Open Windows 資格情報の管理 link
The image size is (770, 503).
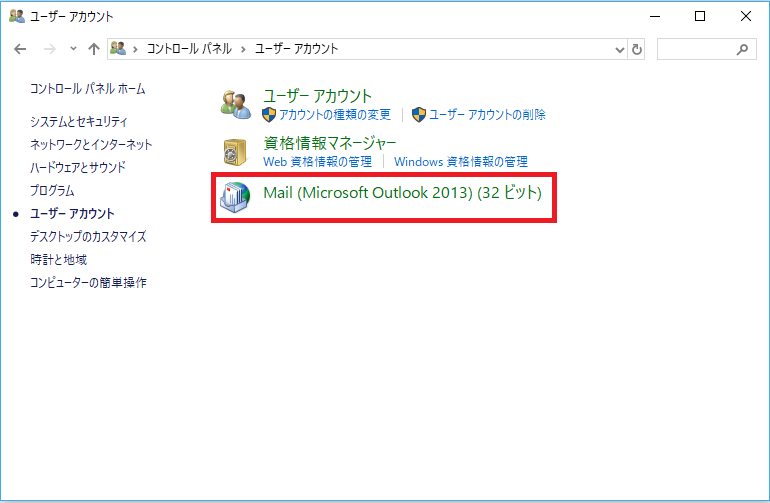[461, 162]
